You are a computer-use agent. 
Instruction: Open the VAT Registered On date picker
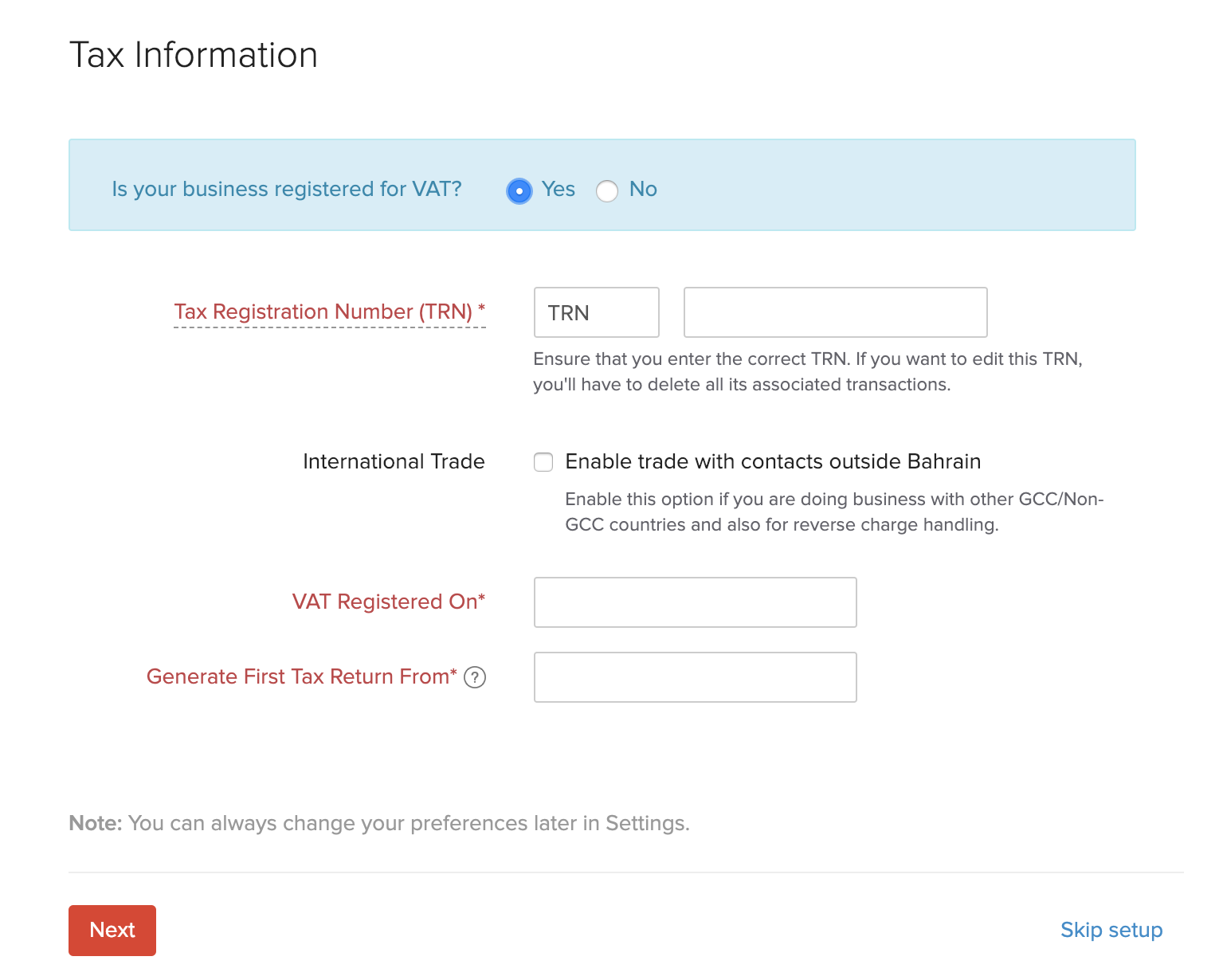pos(694,602)
